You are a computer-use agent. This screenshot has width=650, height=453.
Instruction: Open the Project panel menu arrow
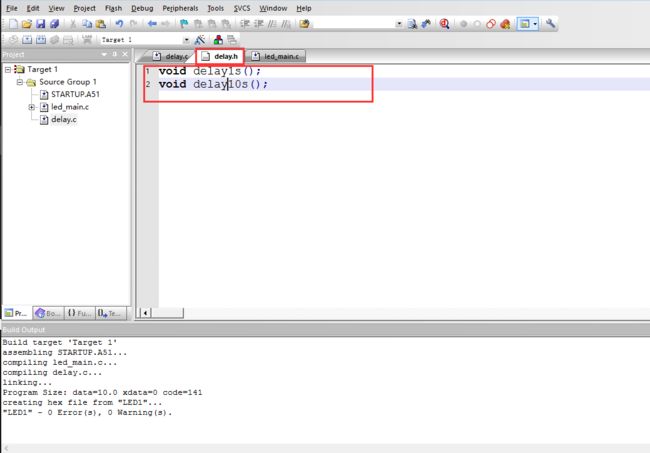[104, 54]
